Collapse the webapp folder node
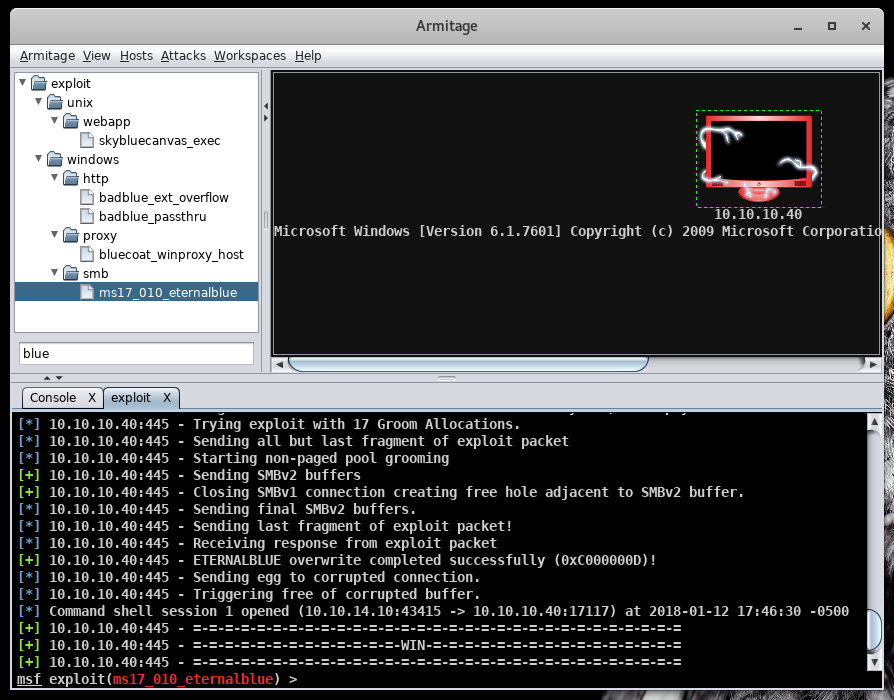 (x=55, y=120)
